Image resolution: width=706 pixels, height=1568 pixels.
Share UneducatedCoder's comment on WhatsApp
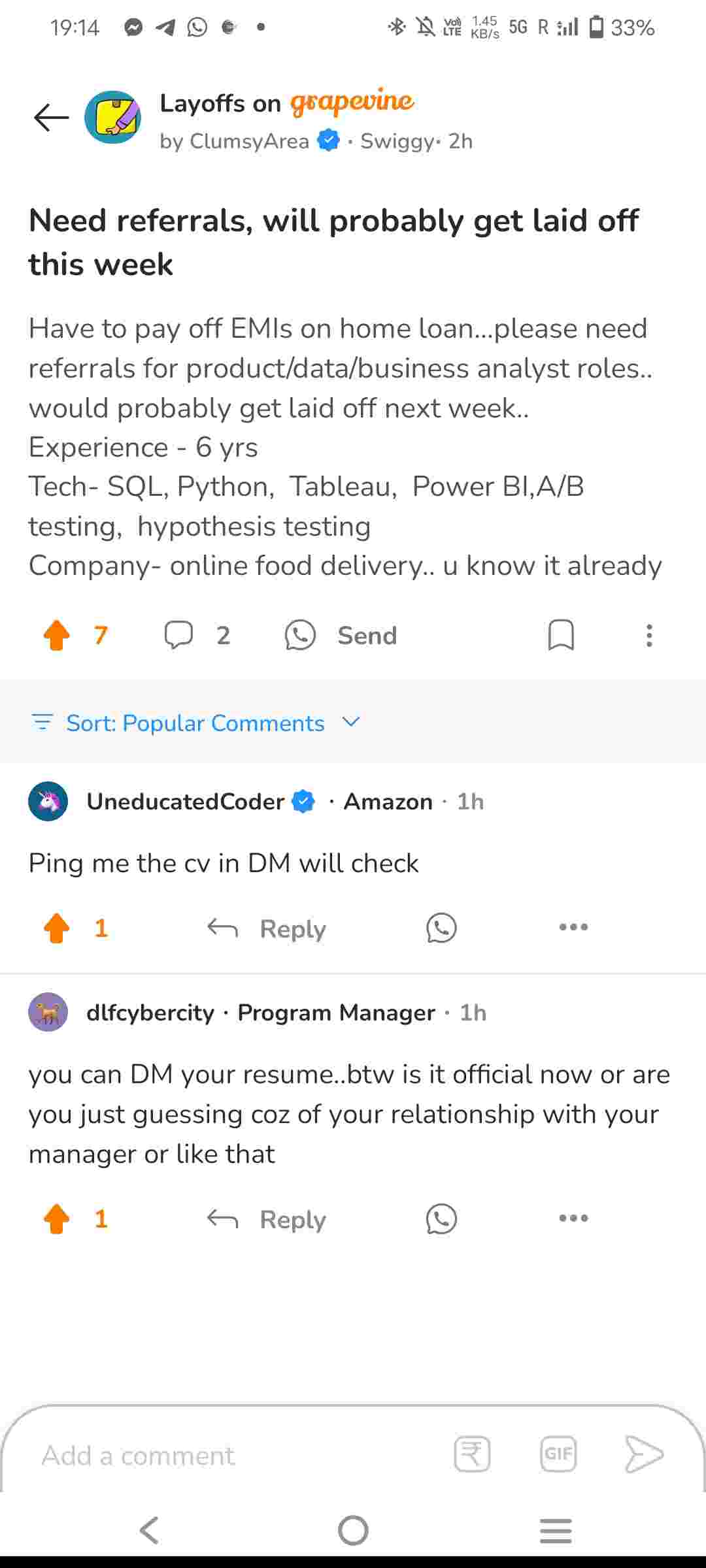(x=441, y=928)
